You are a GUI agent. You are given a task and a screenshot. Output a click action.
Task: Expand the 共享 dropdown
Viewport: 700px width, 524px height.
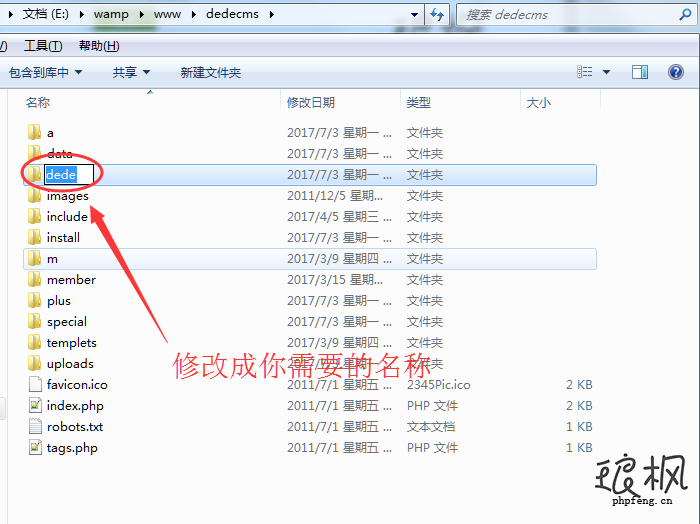pos(146,72)
